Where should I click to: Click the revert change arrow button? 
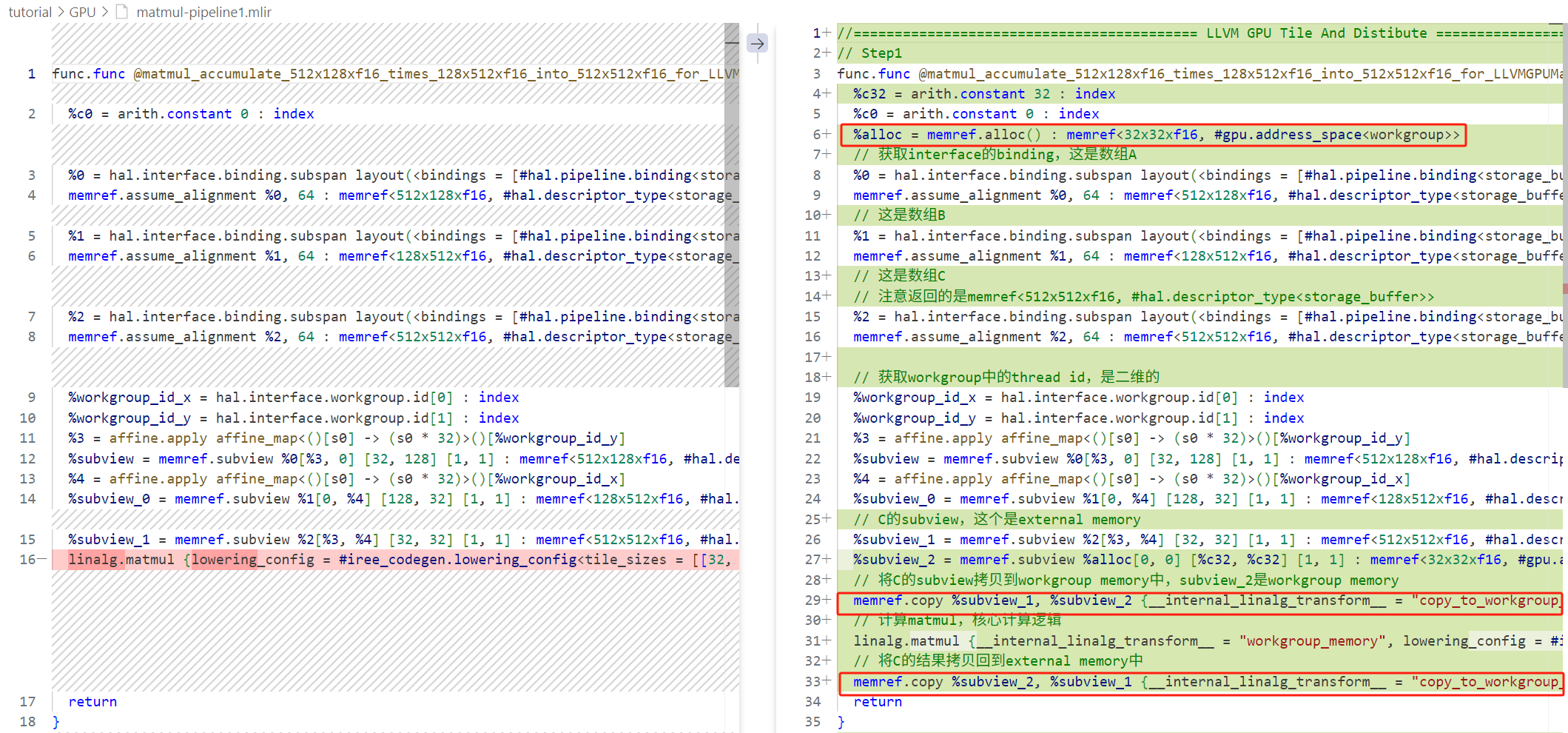(756, 44)
